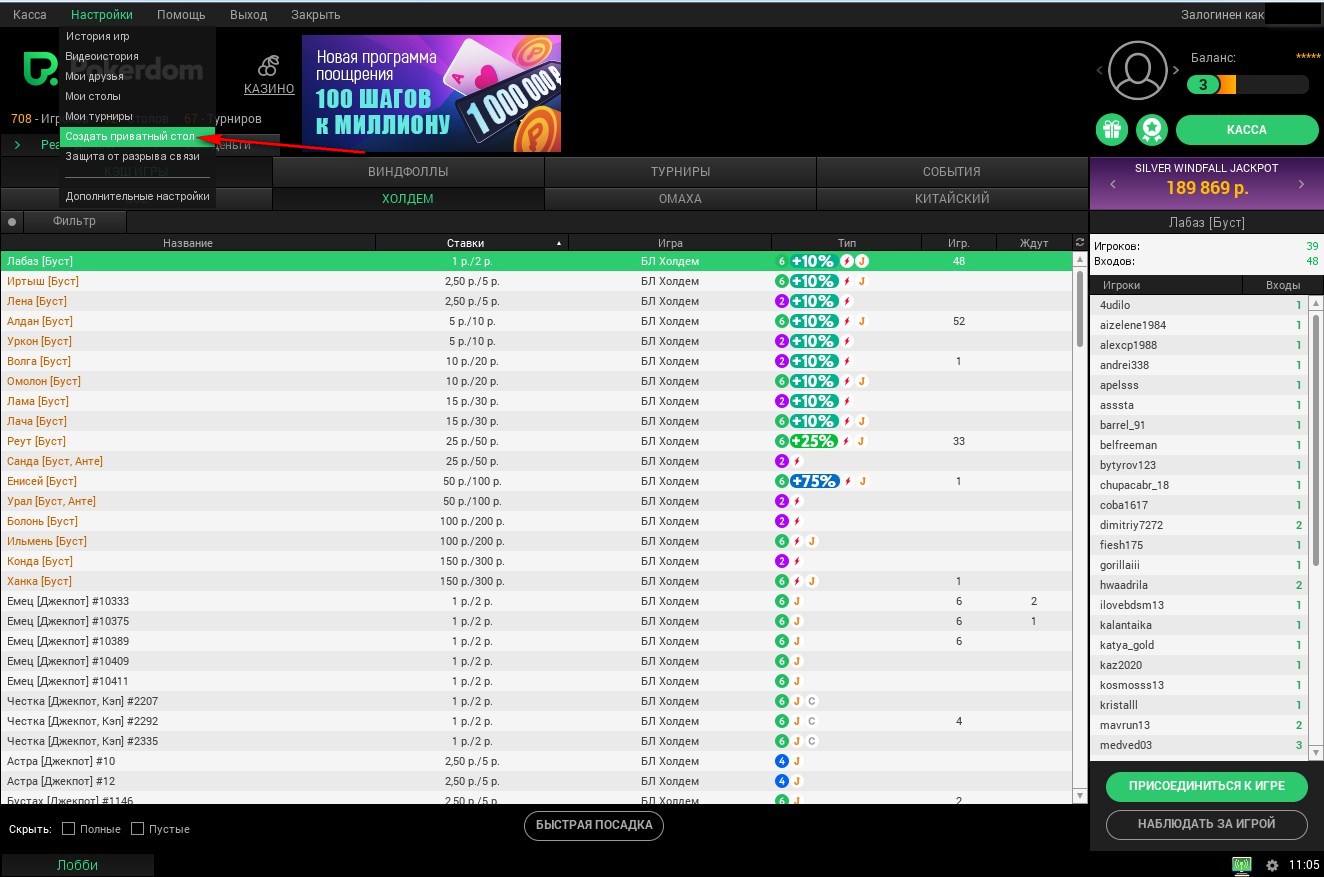This screenshot has height=877, width=1324.
Task: Click the КАЗИНО link
Action: coord(269,89)
